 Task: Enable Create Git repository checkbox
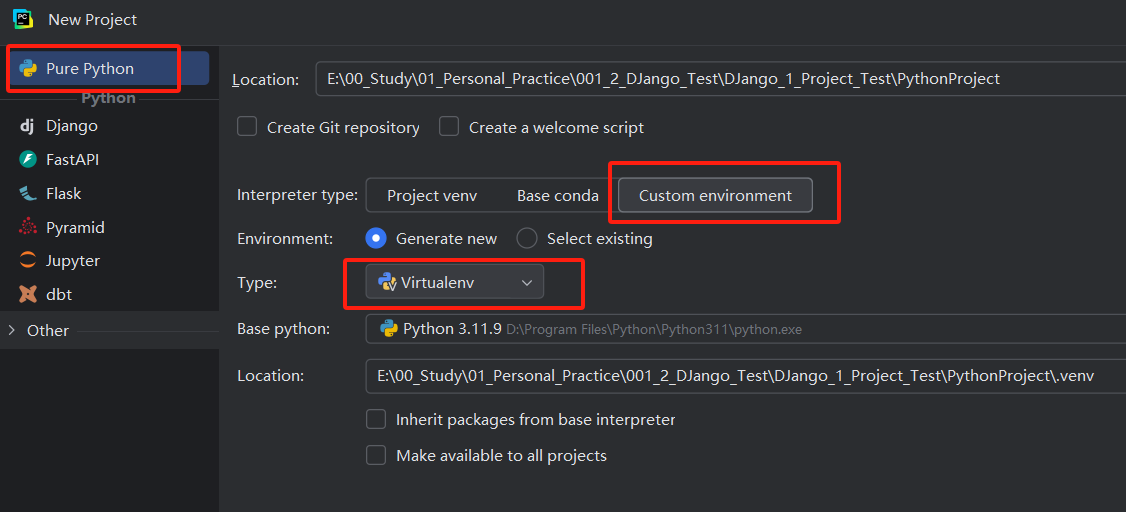click(247, 127)
